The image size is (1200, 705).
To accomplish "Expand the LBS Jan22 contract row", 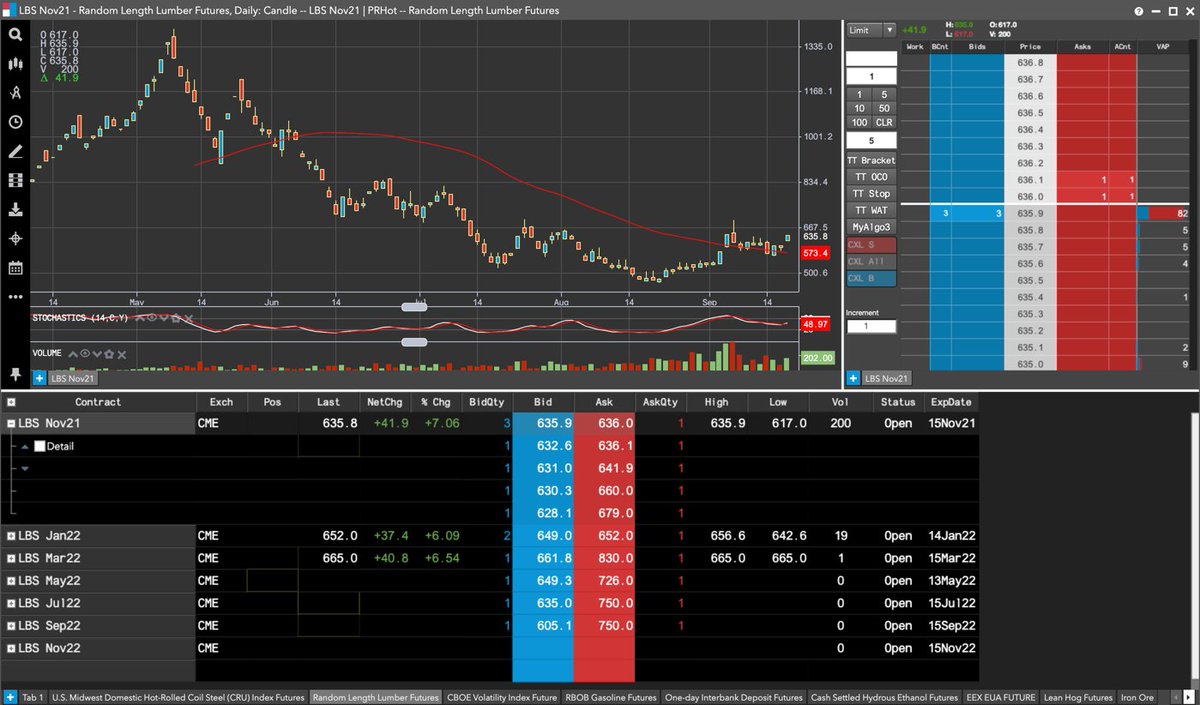I will click(11, 536).
